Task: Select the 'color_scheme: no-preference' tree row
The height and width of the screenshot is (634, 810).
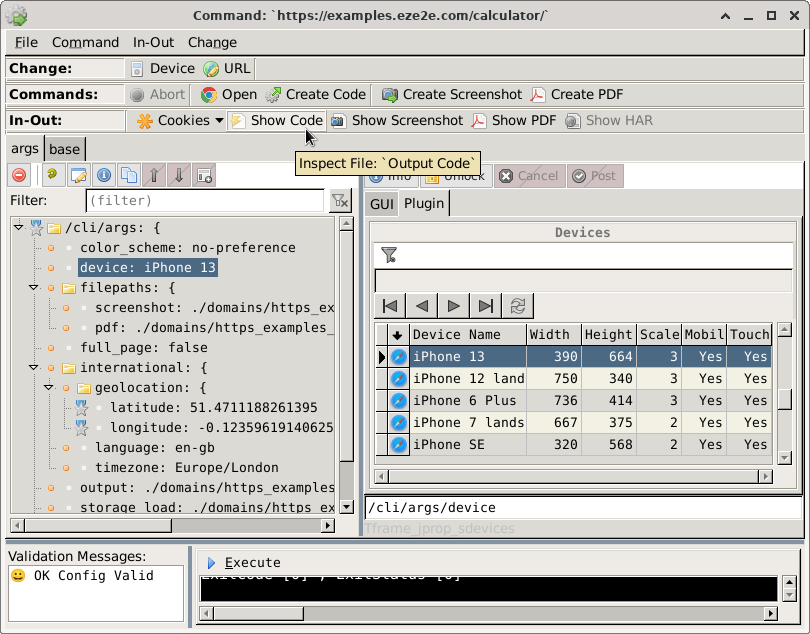Action: pyautogui.click(x=188, y=248)
